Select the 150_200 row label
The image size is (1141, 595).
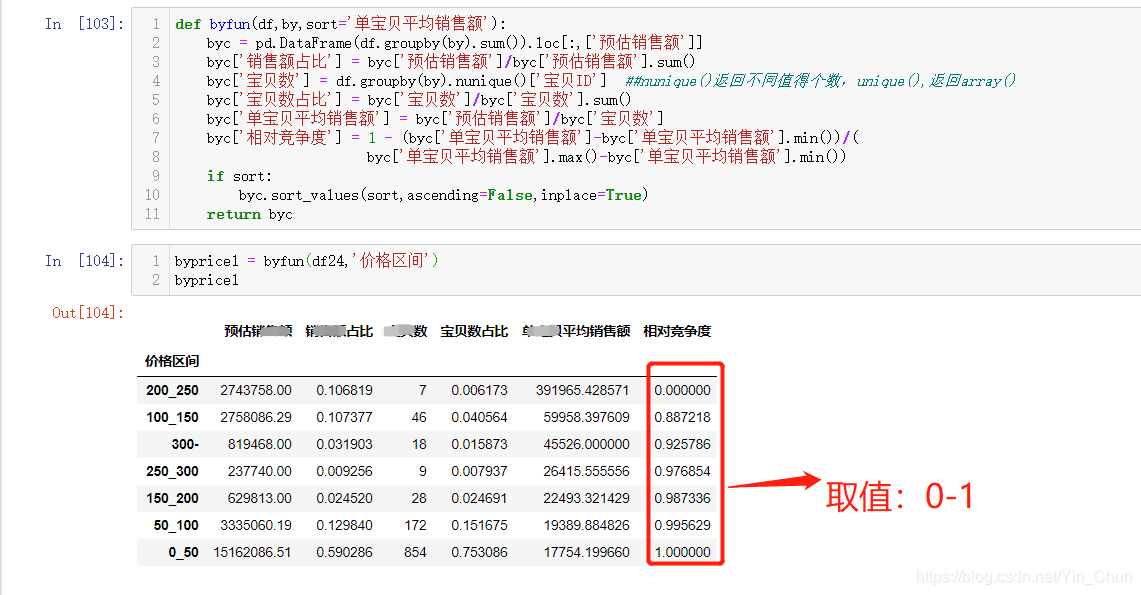pyautogui.click(x=172, y=498)
